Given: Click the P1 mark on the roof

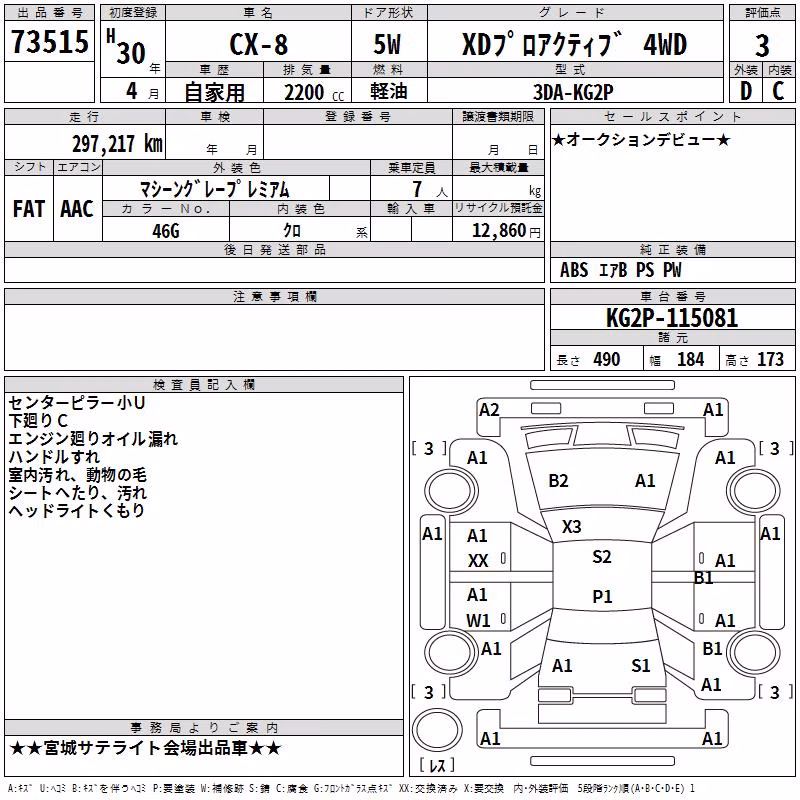Looking at the screenshot, I should pyautogui.click(x=602, y=596).
